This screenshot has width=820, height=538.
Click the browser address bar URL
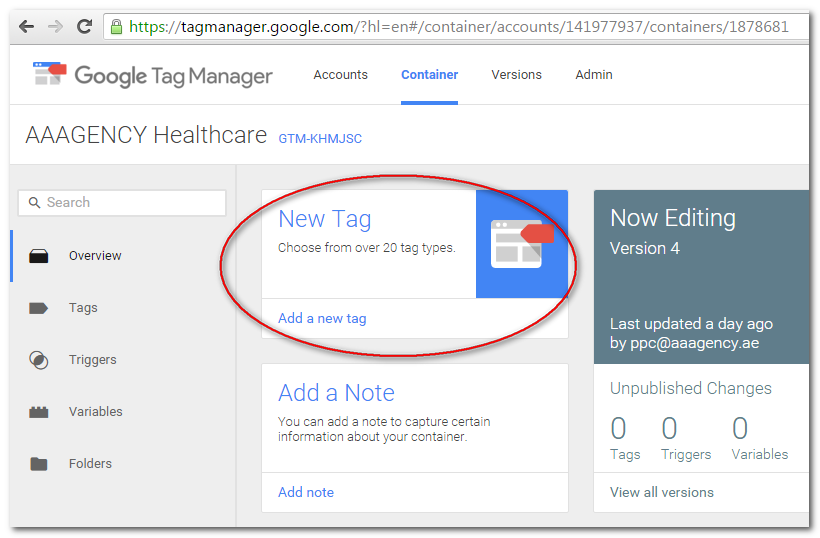click(x=459, y=27)
